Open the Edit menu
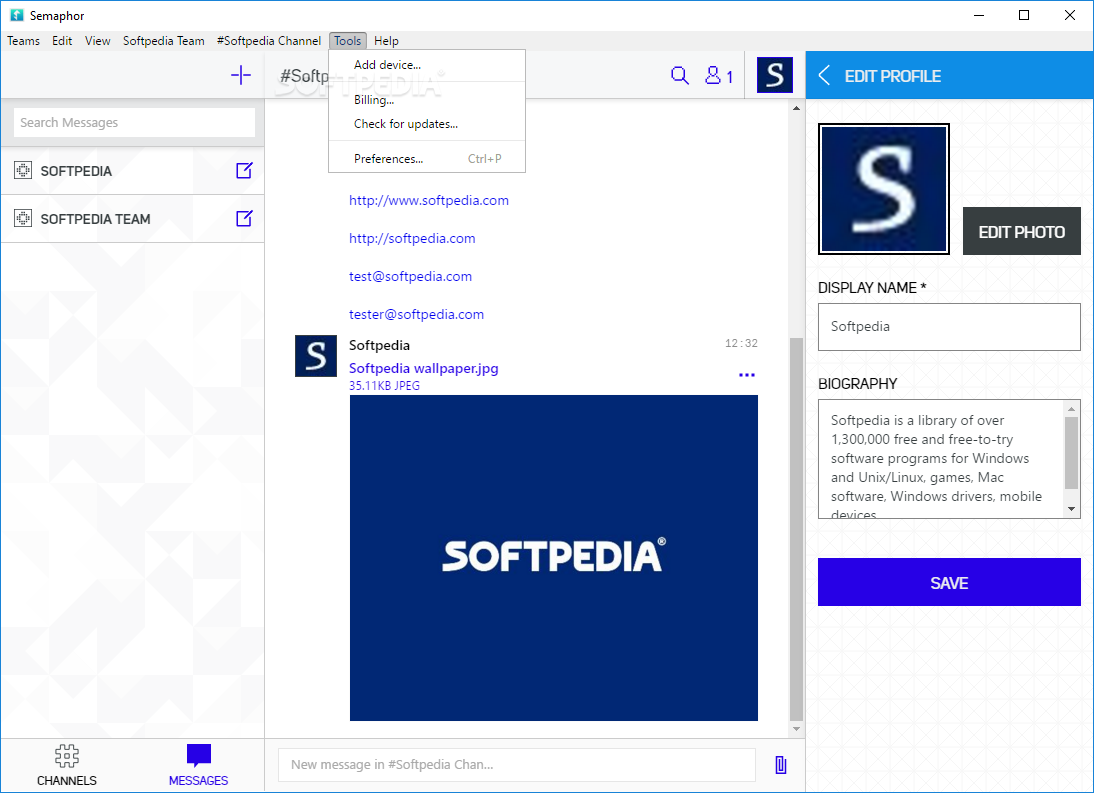 tap(61, 40)
